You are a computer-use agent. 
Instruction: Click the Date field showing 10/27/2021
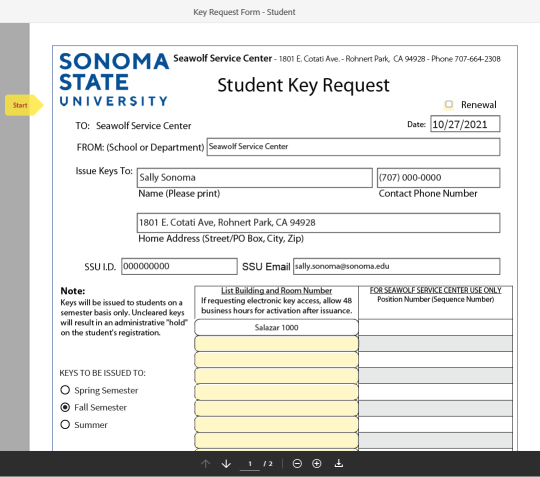click(x=465, y=124)
